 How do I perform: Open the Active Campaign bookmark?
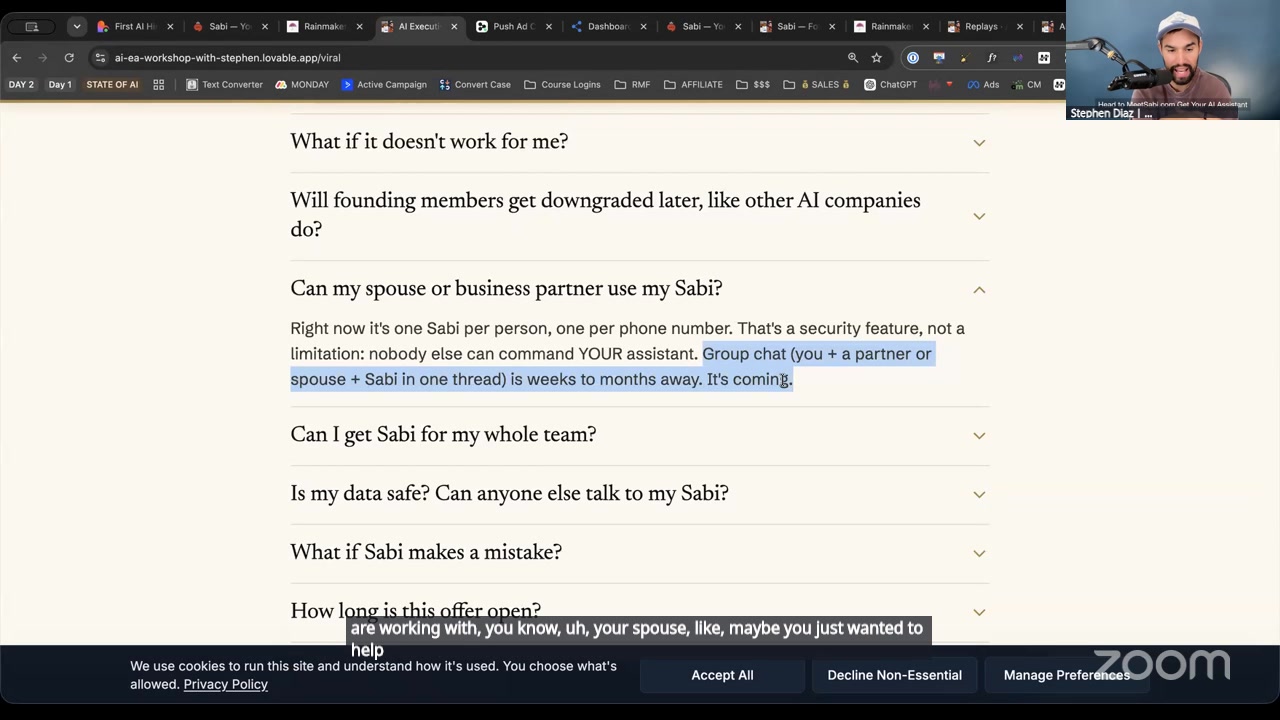point(384,85)
